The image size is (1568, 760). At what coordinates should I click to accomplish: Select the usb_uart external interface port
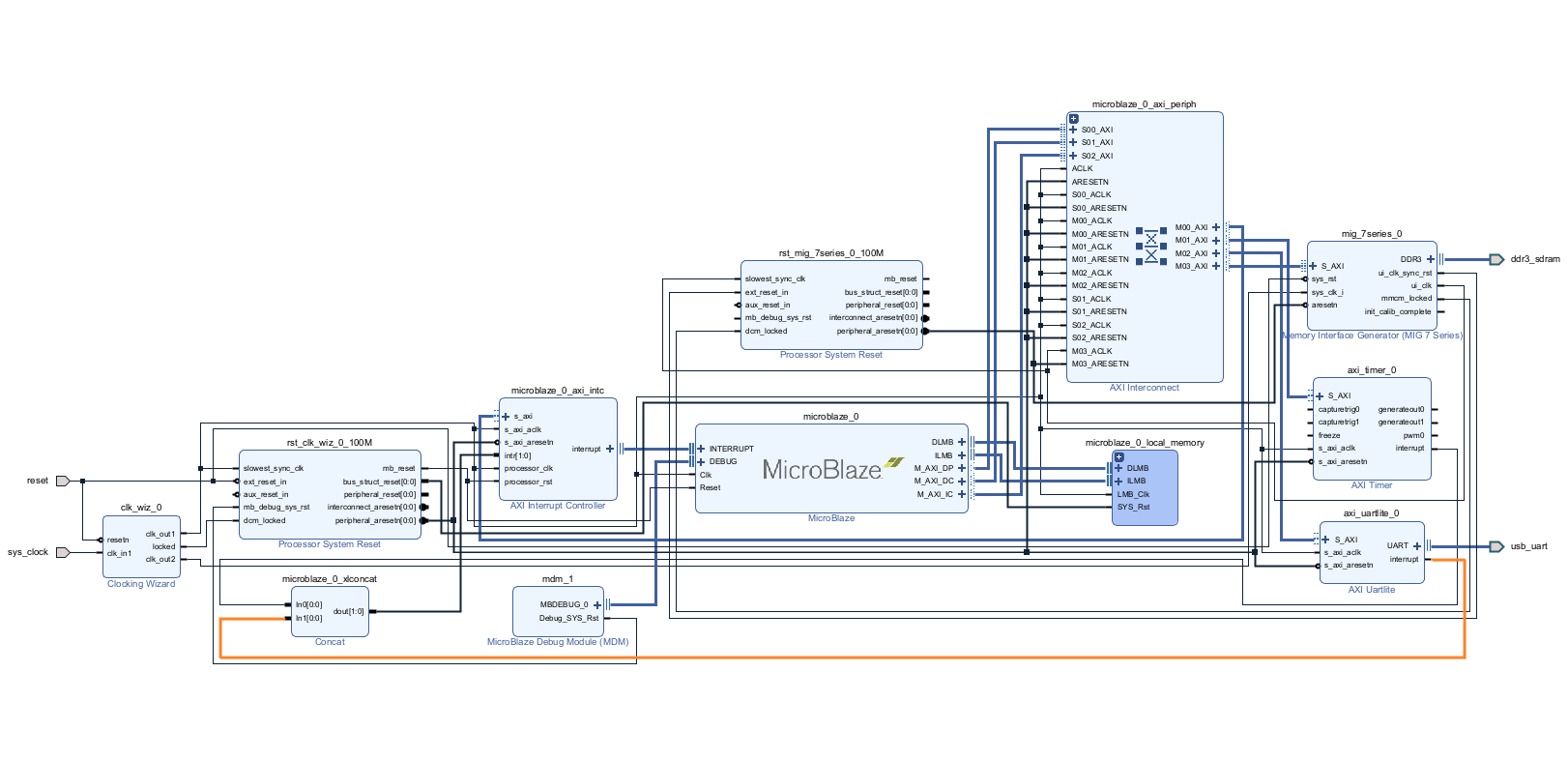coord(1495,546)
